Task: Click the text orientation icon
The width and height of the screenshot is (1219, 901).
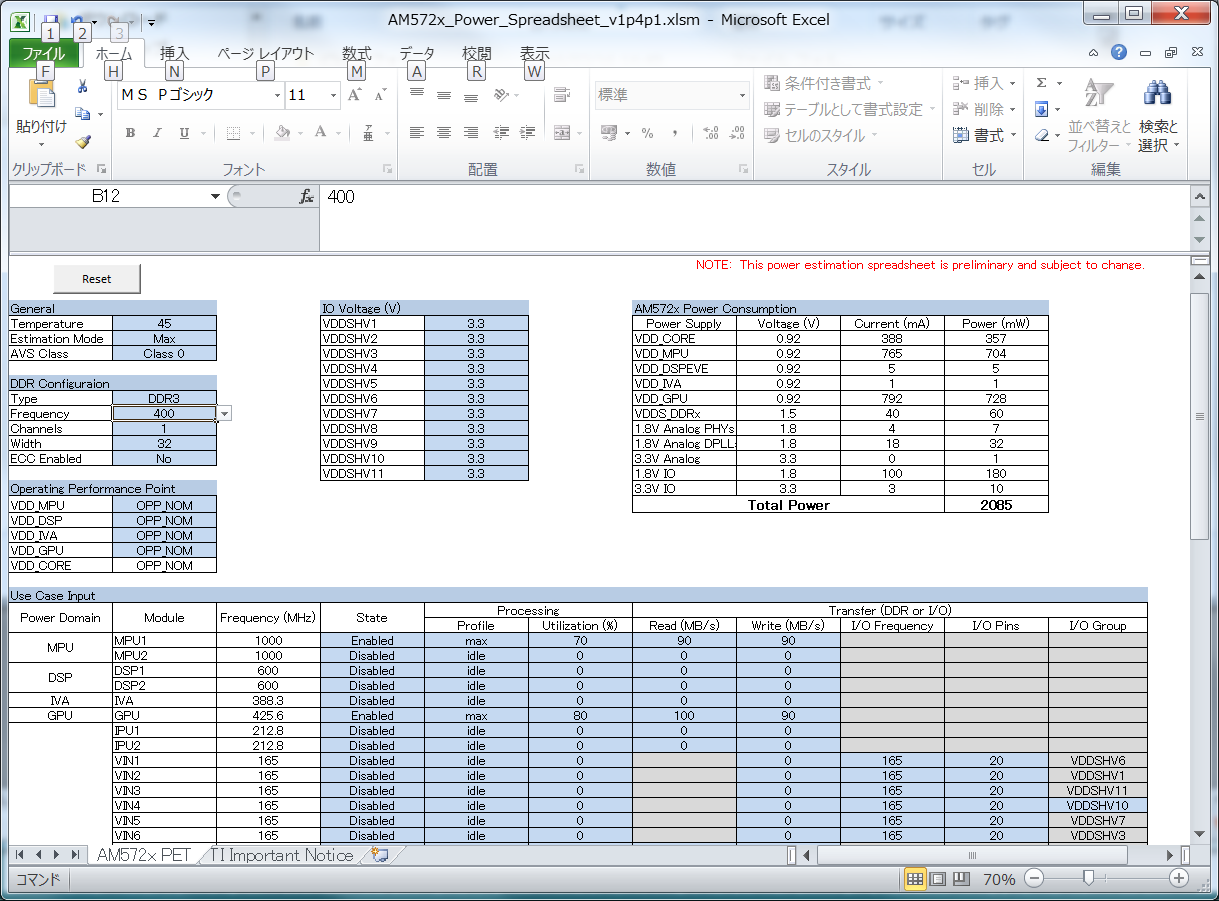Action: click(x=501, y=95)
